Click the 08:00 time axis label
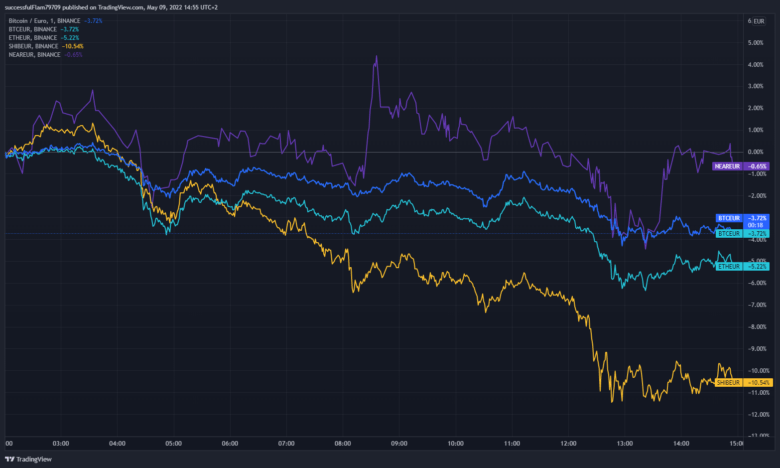The image size is (780, 468). tap(343, 443)
